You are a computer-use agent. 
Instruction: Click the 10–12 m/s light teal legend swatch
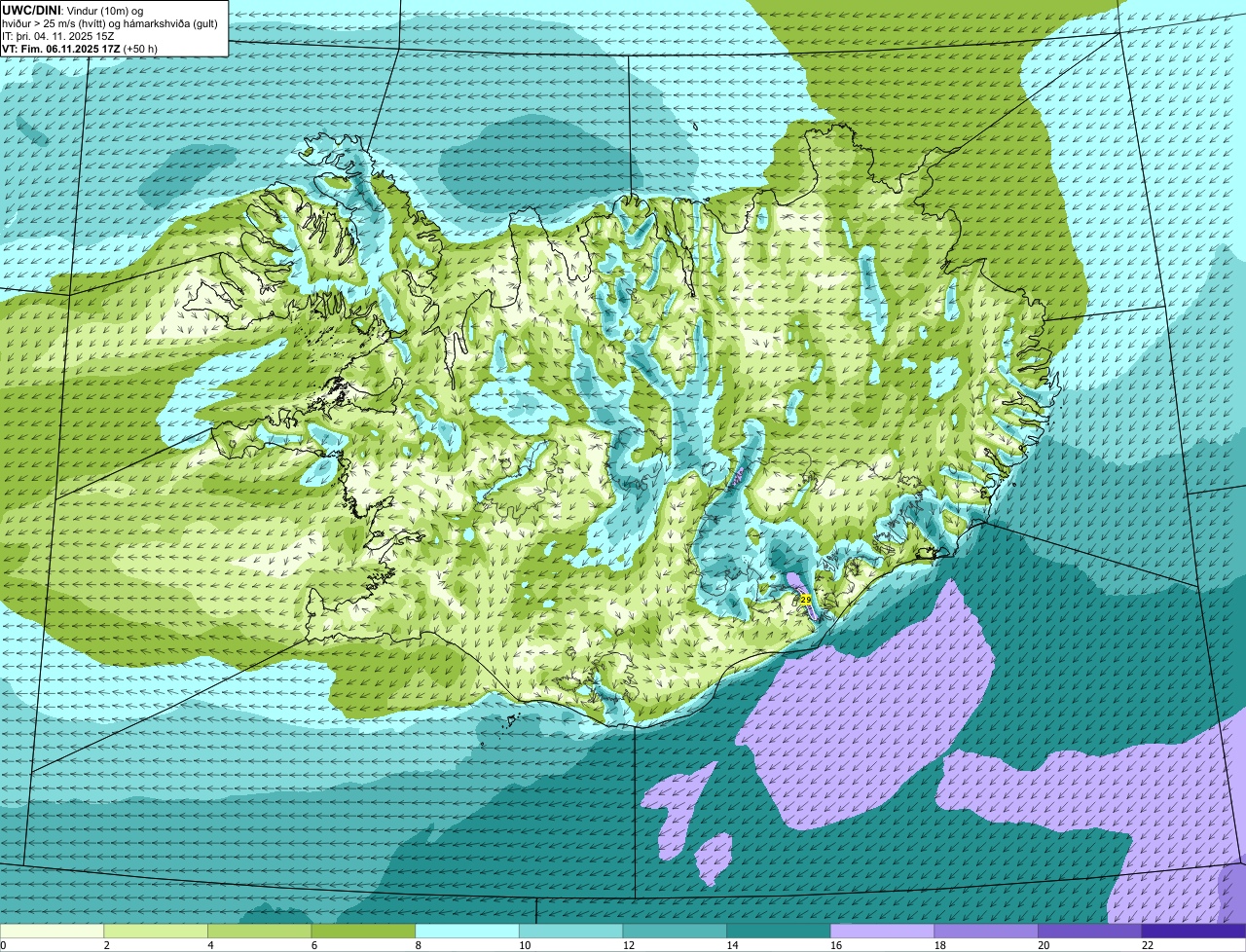pyautogui.click(x=570, y=931)
